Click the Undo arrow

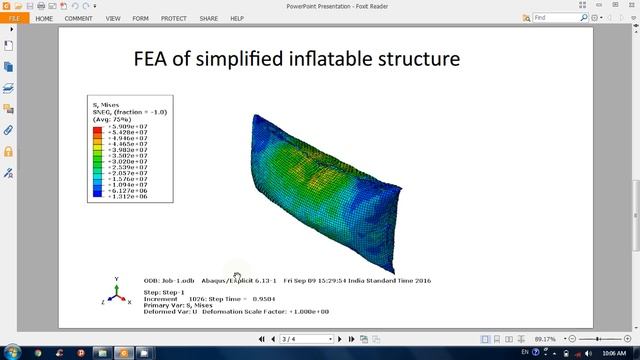[75, 6]
